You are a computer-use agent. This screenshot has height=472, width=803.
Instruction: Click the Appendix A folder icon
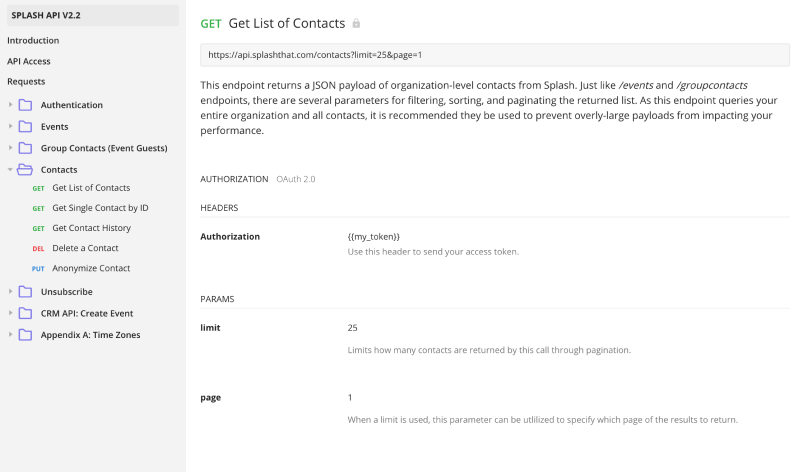coord(25,335)
